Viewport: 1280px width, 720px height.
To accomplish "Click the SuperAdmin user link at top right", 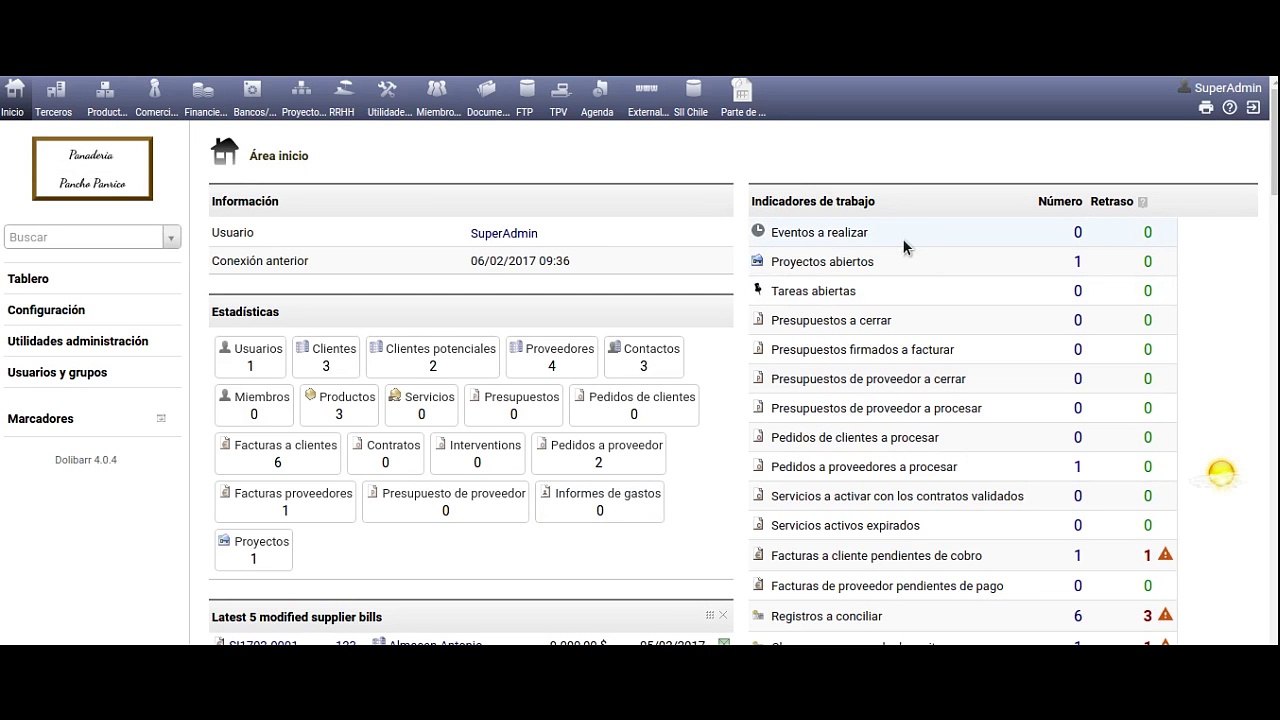I will click(x=1228, y=88).
